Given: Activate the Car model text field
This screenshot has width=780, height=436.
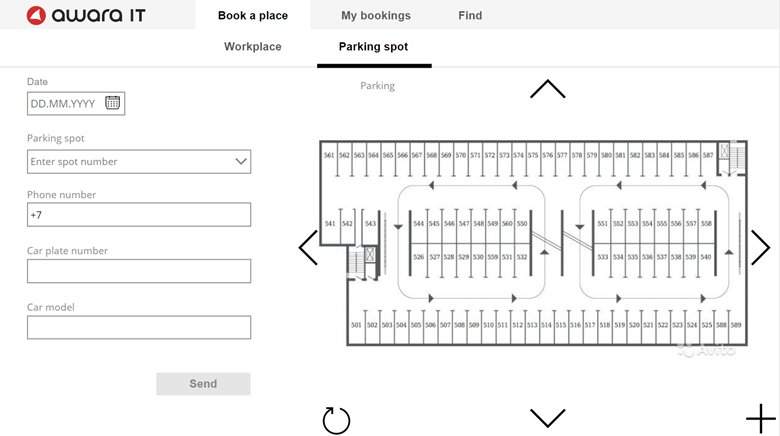Looking at the screenshot, I should tap(139, 327).
